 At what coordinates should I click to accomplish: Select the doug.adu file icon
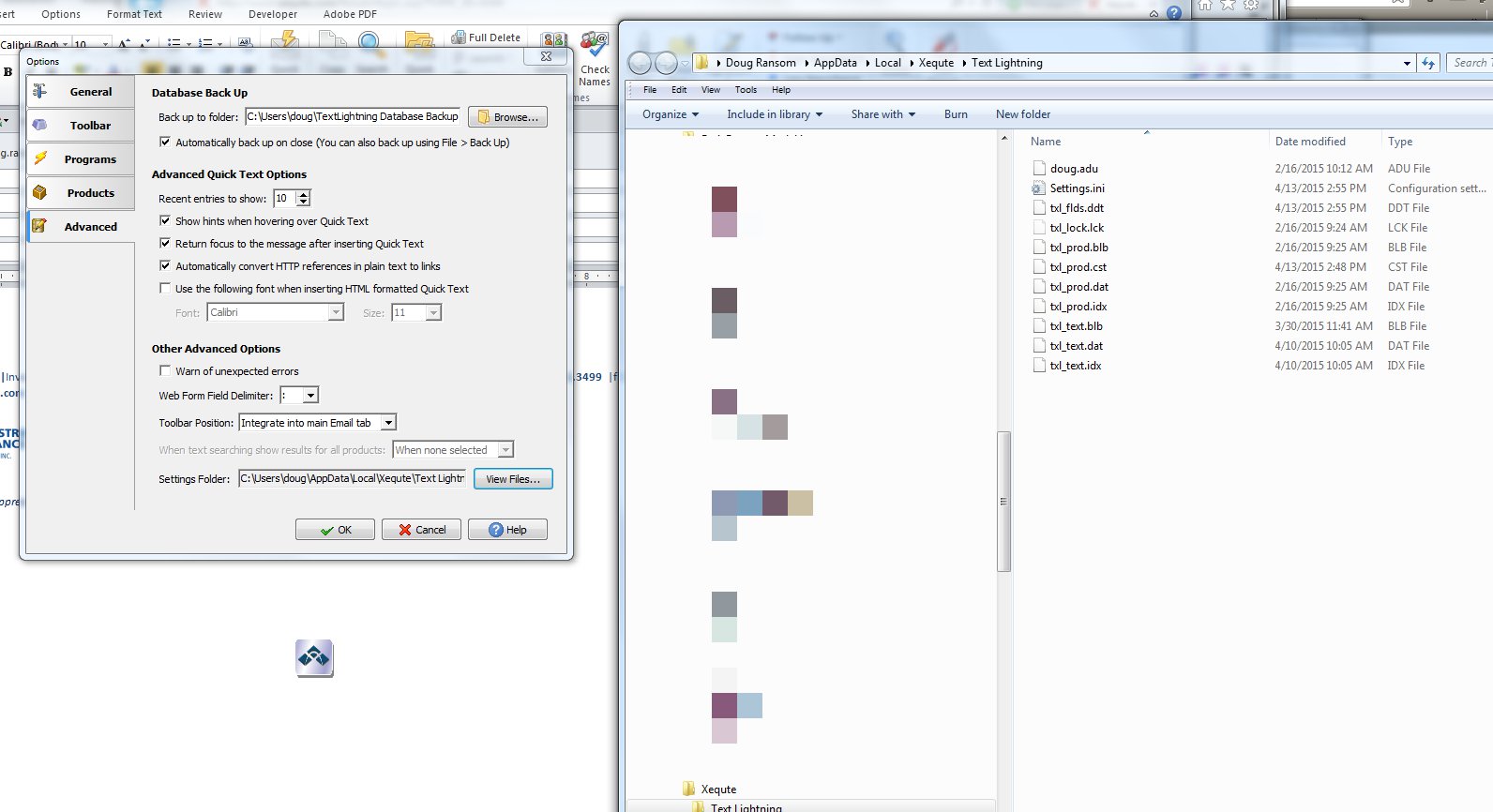click(x=1038, y=169)
